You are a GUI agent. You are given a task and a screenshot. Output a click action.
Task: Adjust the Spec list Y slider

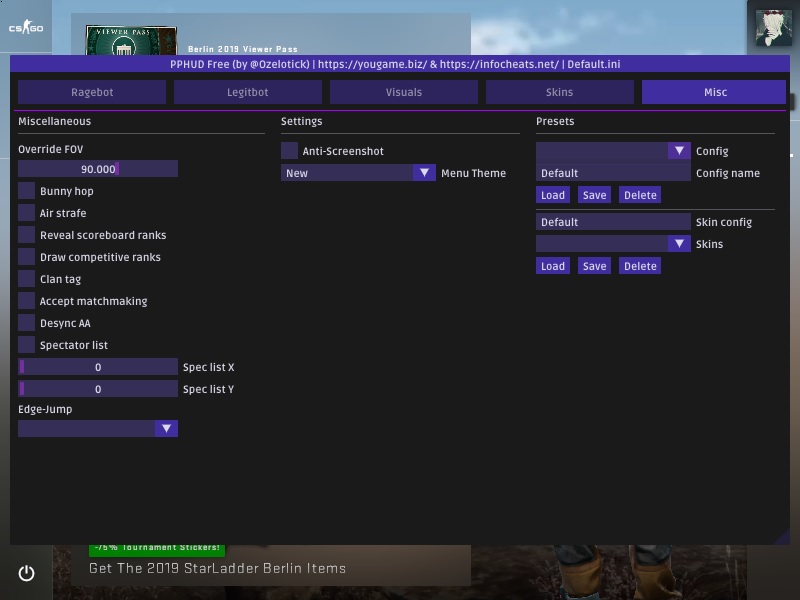(98, 389)
